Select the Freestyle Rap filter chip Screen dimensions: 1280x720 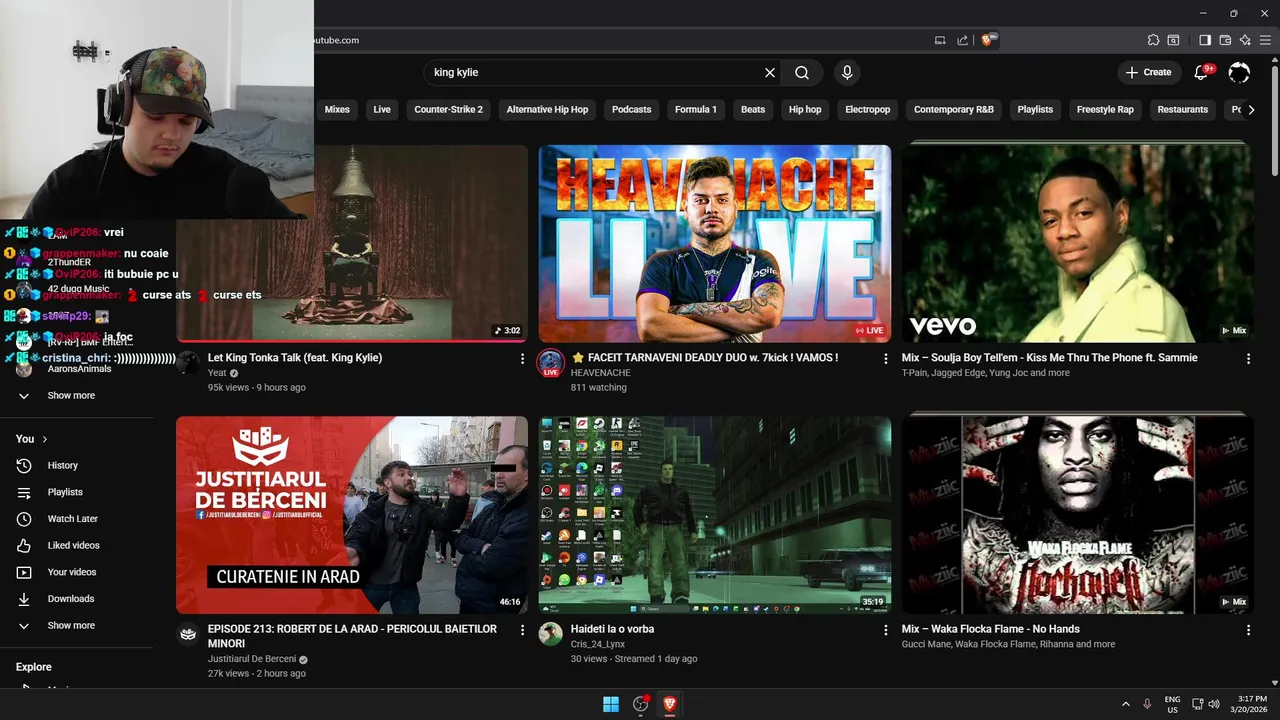[x=1105, y=109]
